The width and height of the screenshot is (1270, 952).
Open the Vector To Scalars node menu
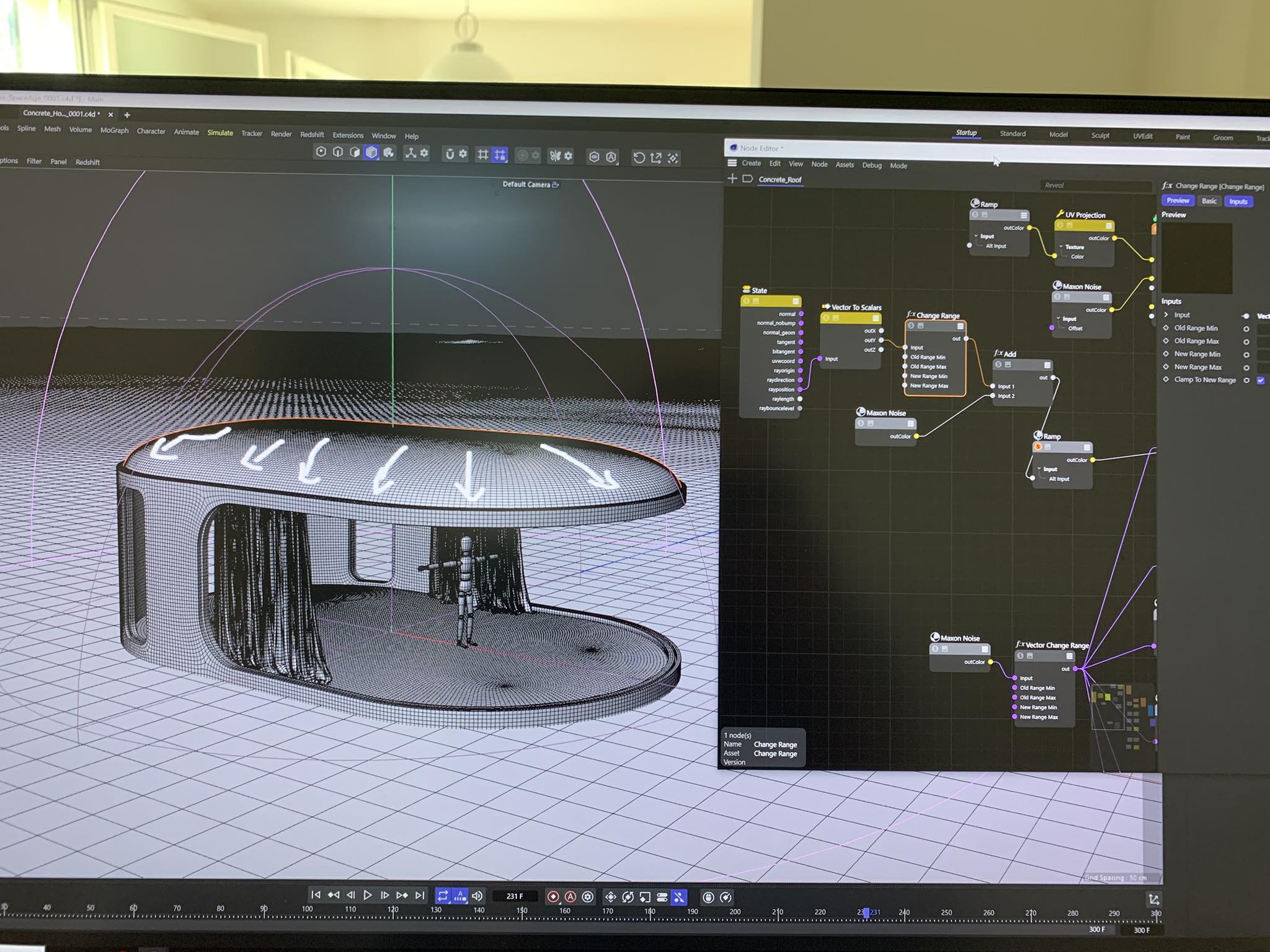coord(876,319)
